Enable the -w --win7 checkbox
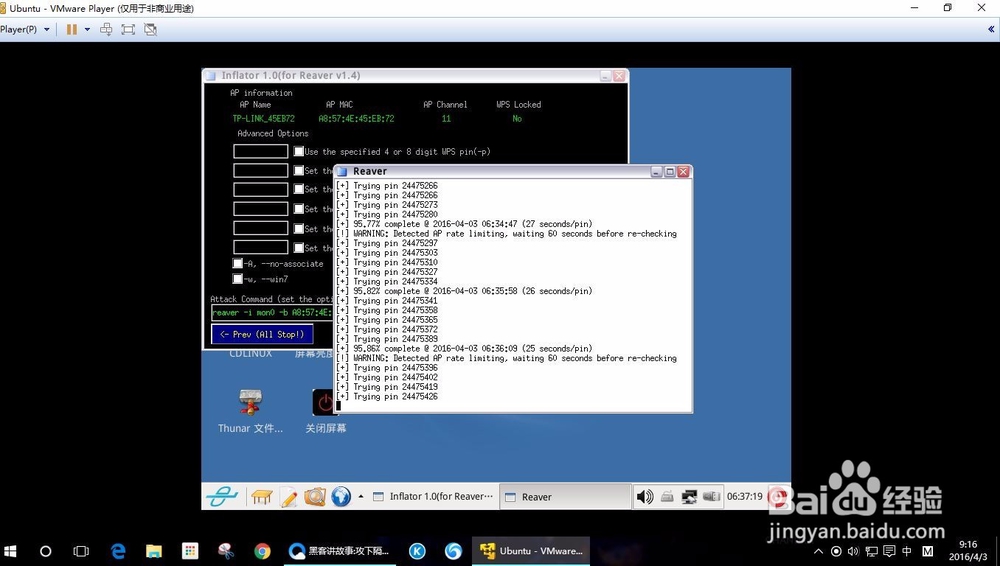 (x=238, y=279)
